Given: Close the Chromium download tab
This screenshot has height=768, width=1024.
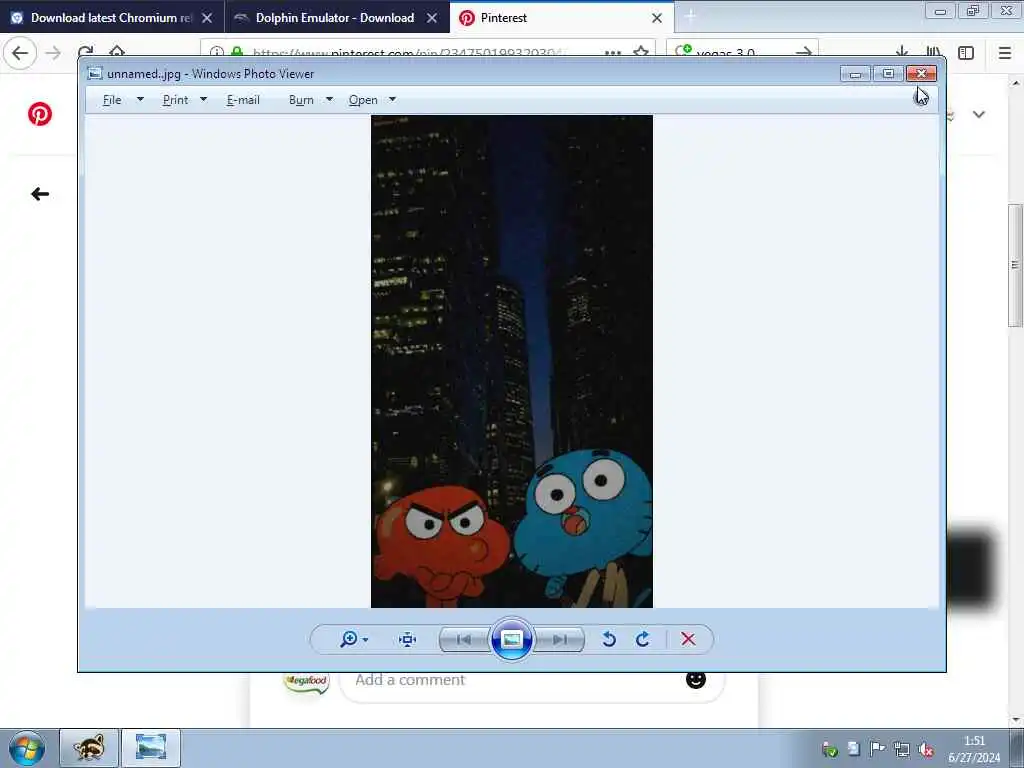Looking at the screenshot, I should point(206,18).
